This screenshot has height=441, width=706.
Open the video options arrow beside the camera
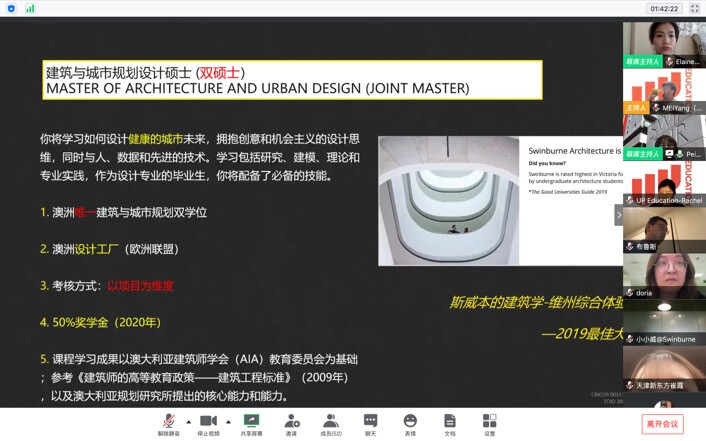point(228,422)
